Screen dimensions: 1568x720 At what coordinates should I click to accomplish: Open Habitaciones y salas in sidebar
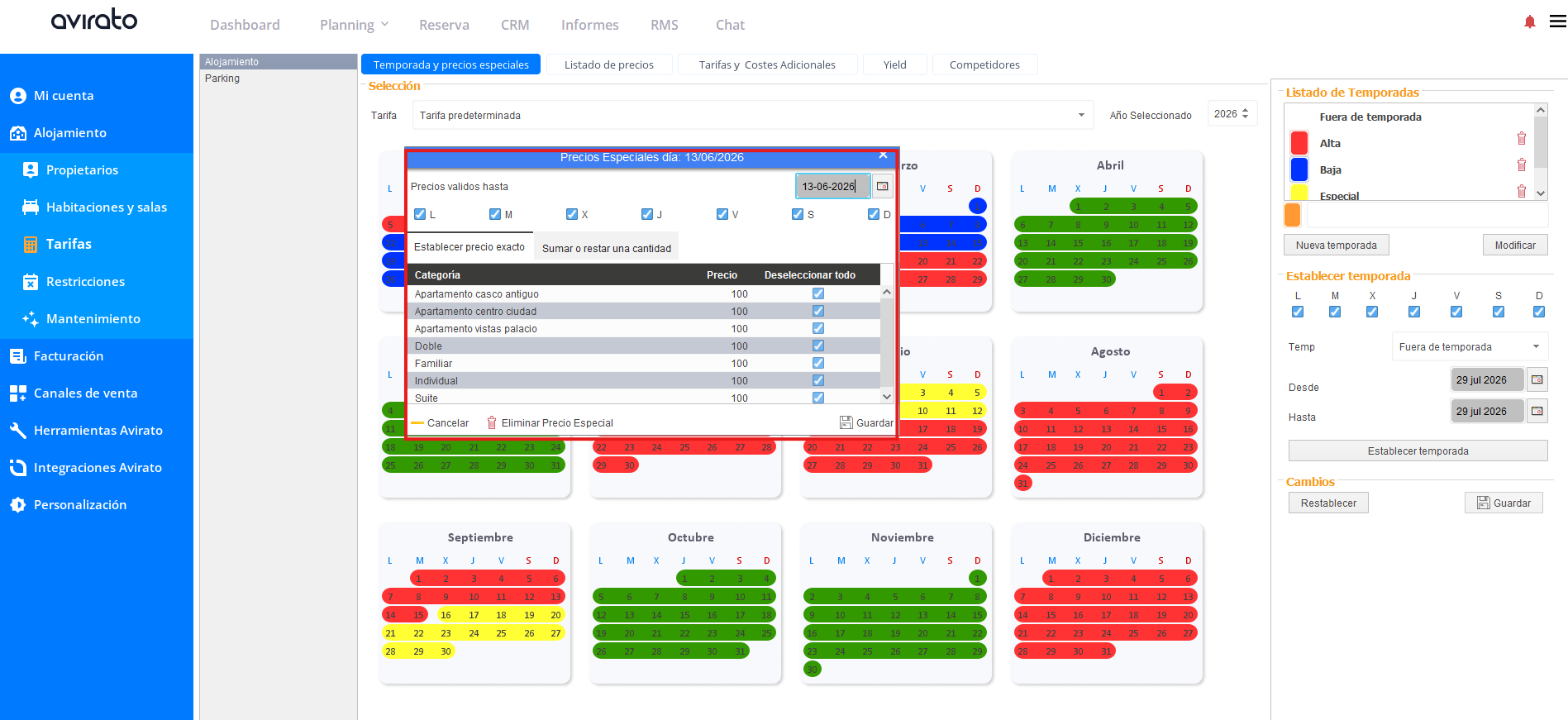click(107, 207)
